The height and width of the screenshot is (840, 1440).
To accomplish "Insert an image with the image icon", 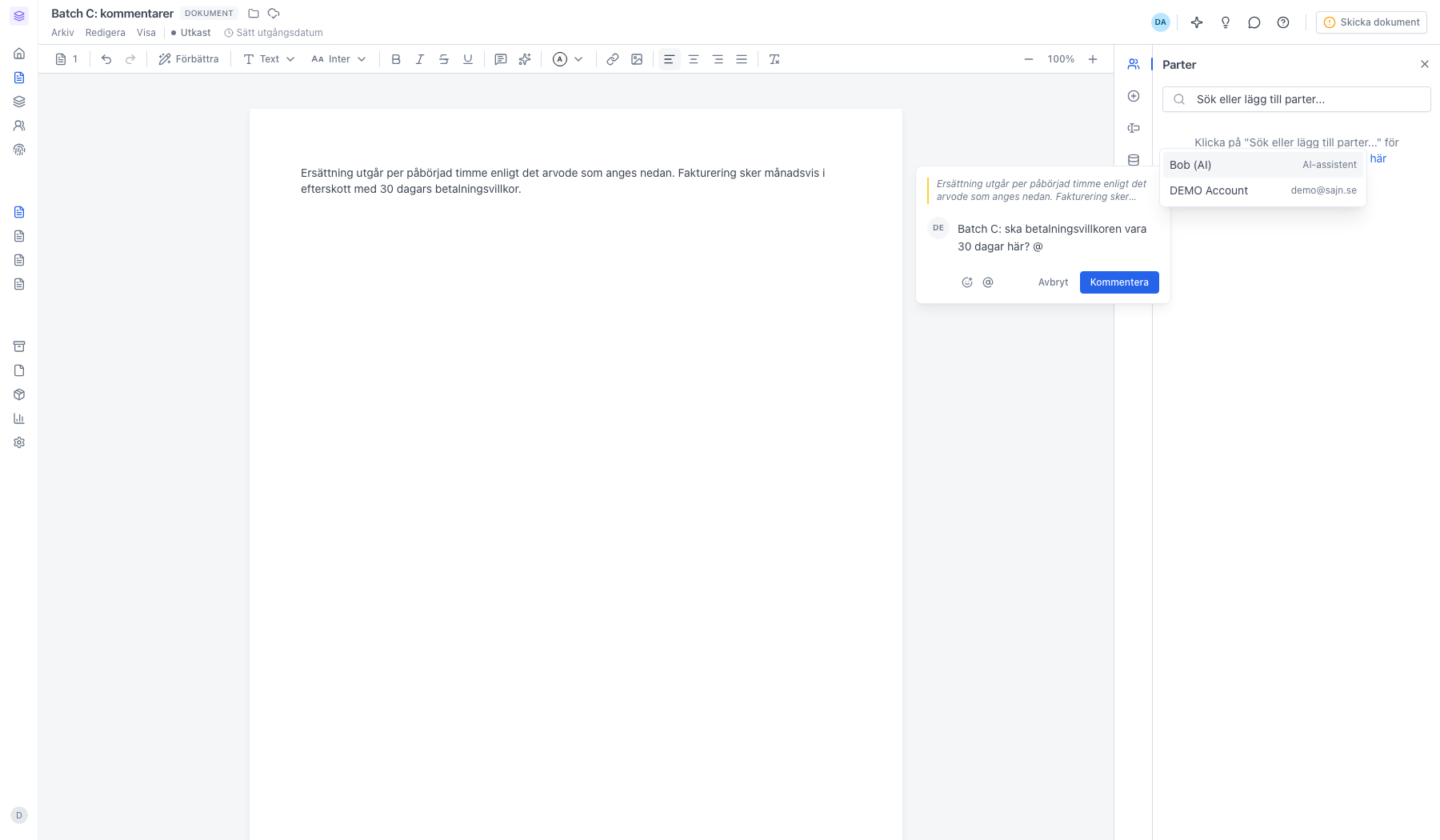I will [637, 59].
